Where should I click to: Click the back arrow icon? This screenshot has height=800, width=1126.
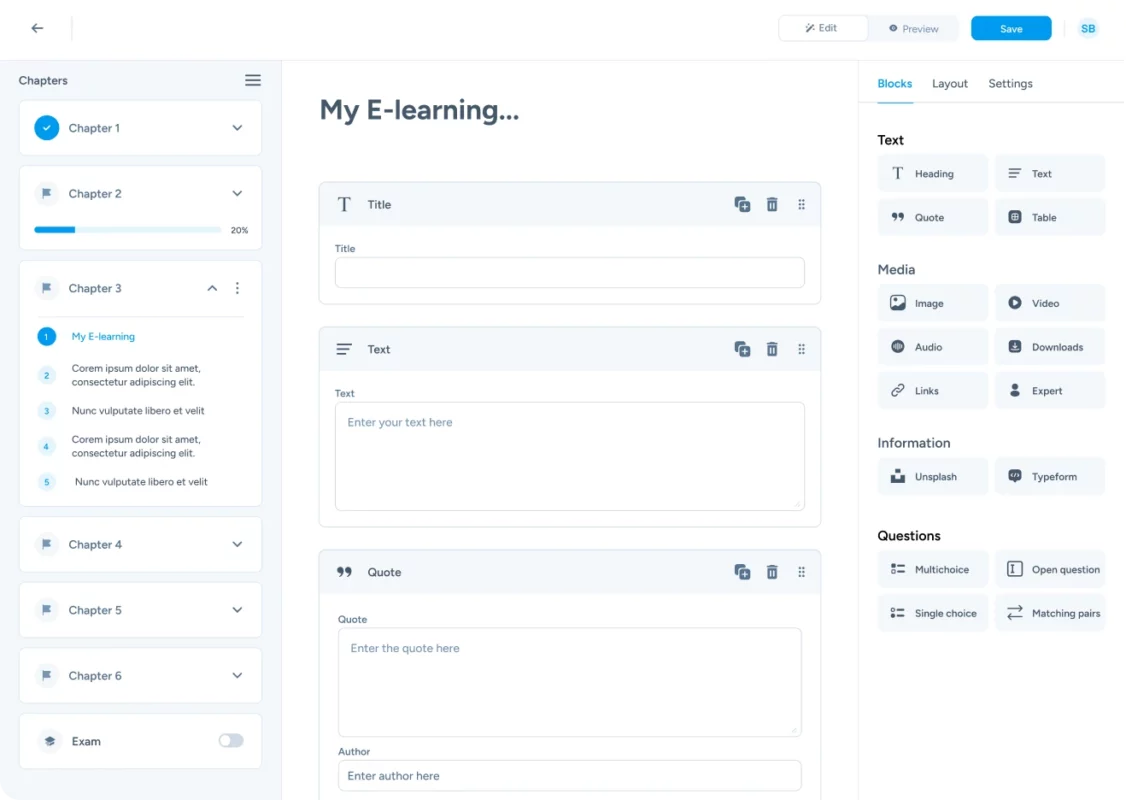pos(37,28)
